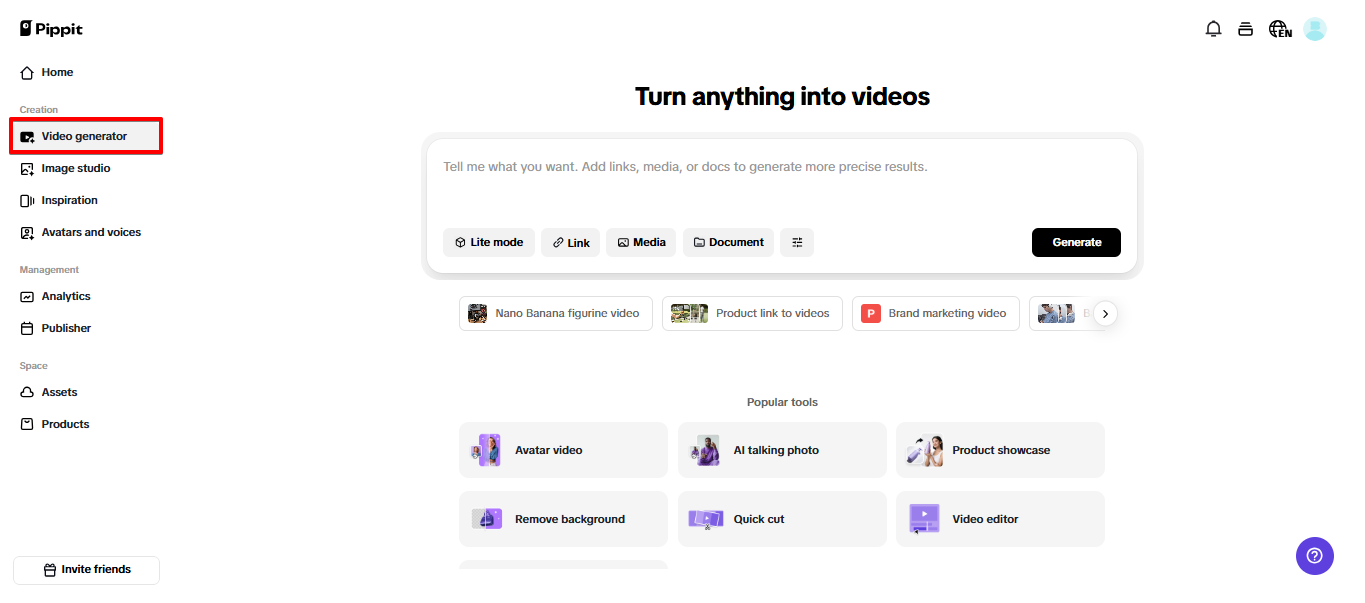
Task: Open the EN language selector
Action: click(1281, 29)
